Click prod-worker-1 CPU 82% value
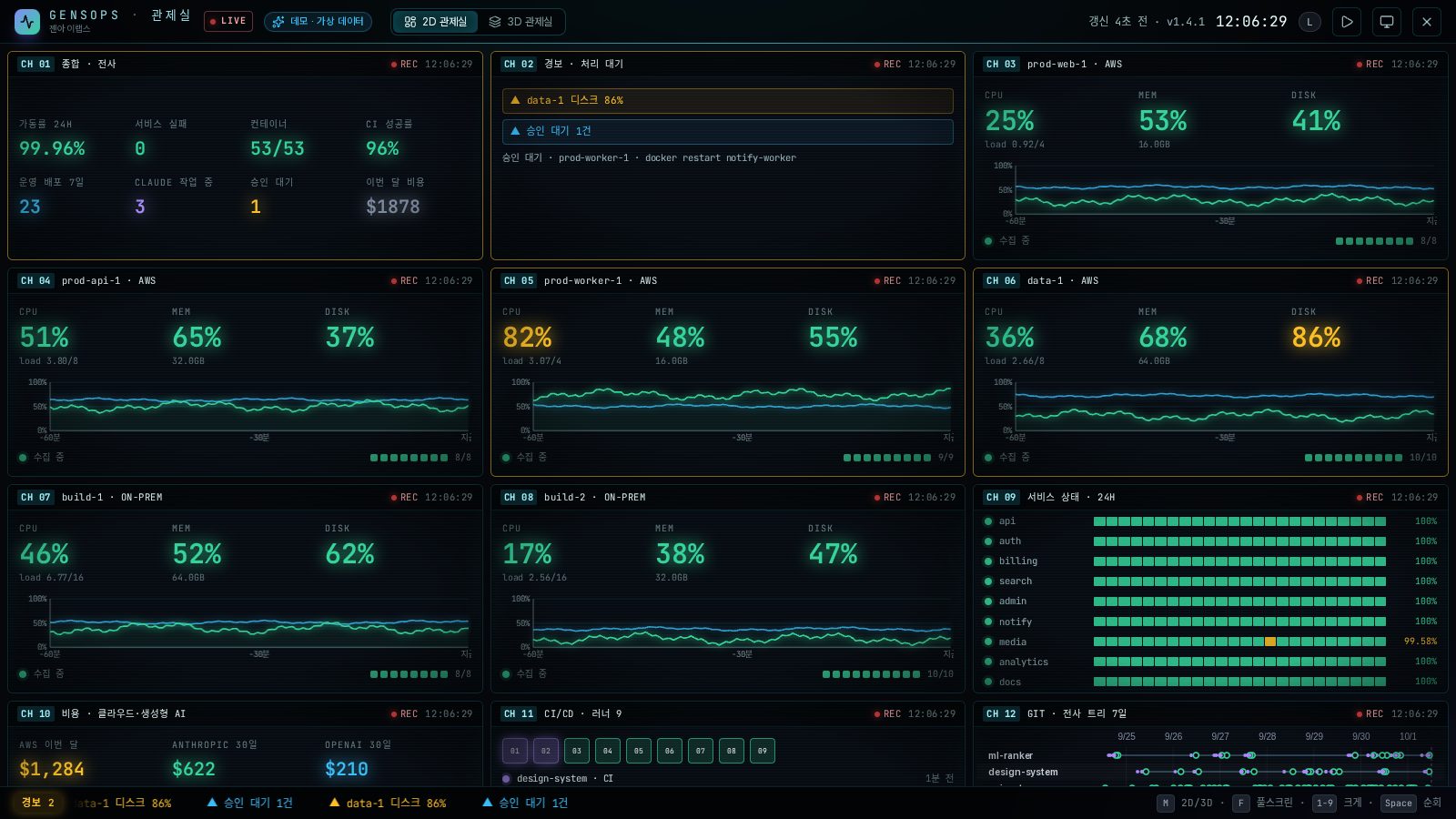The image size is (1456, 819). [527, 338]
